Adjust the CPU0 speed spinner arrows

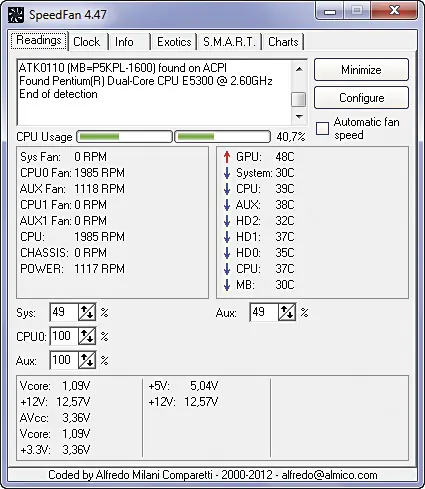coord(87,336)
